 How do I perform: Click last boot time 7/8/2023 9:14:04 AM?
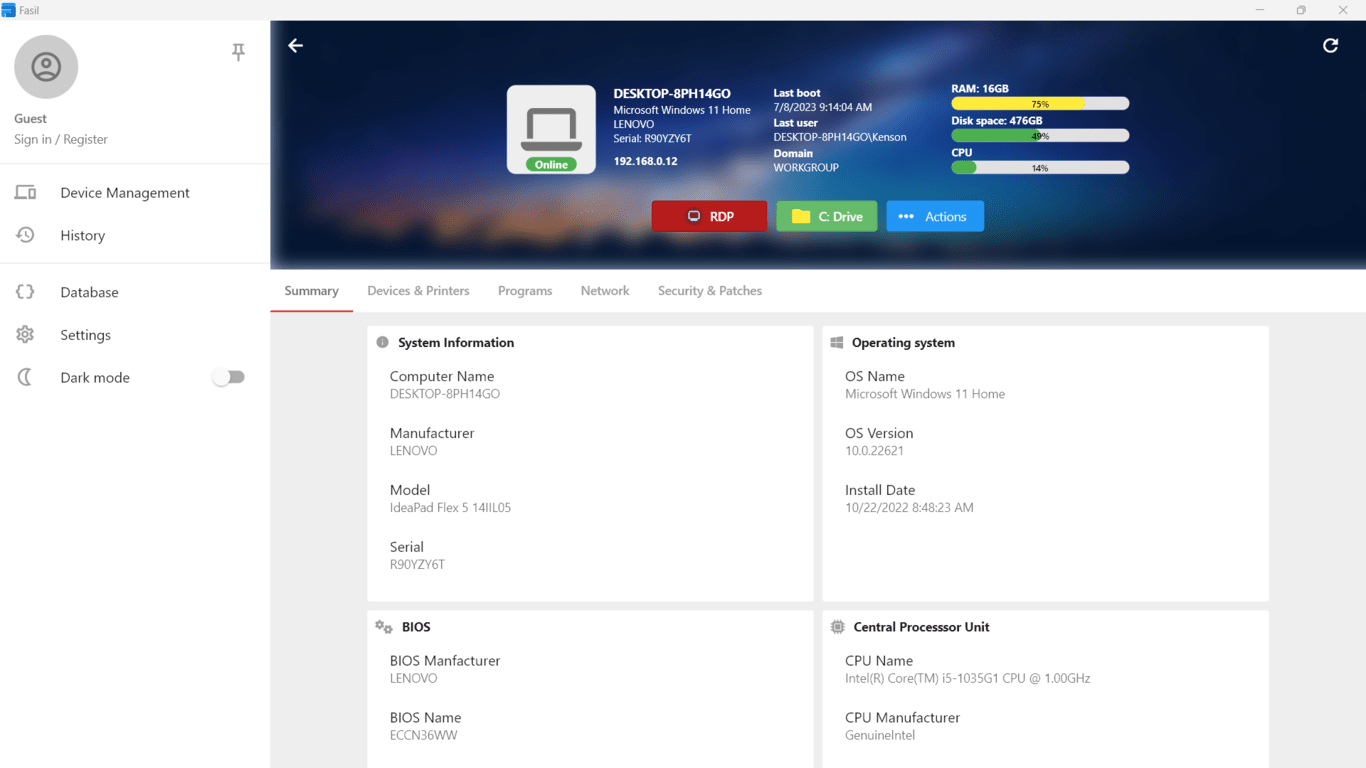point(822,107)
